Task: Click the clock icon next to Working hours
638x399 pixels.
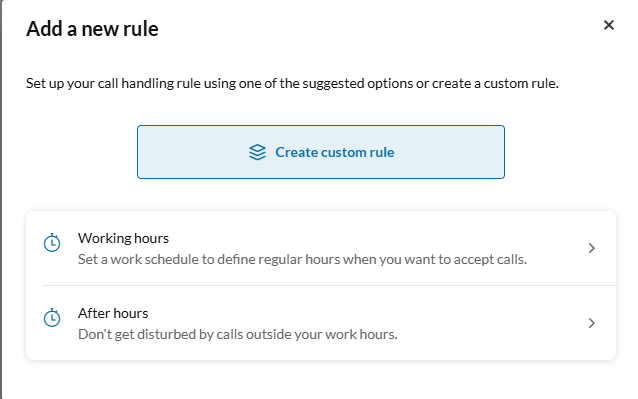Action: point(52,243)
